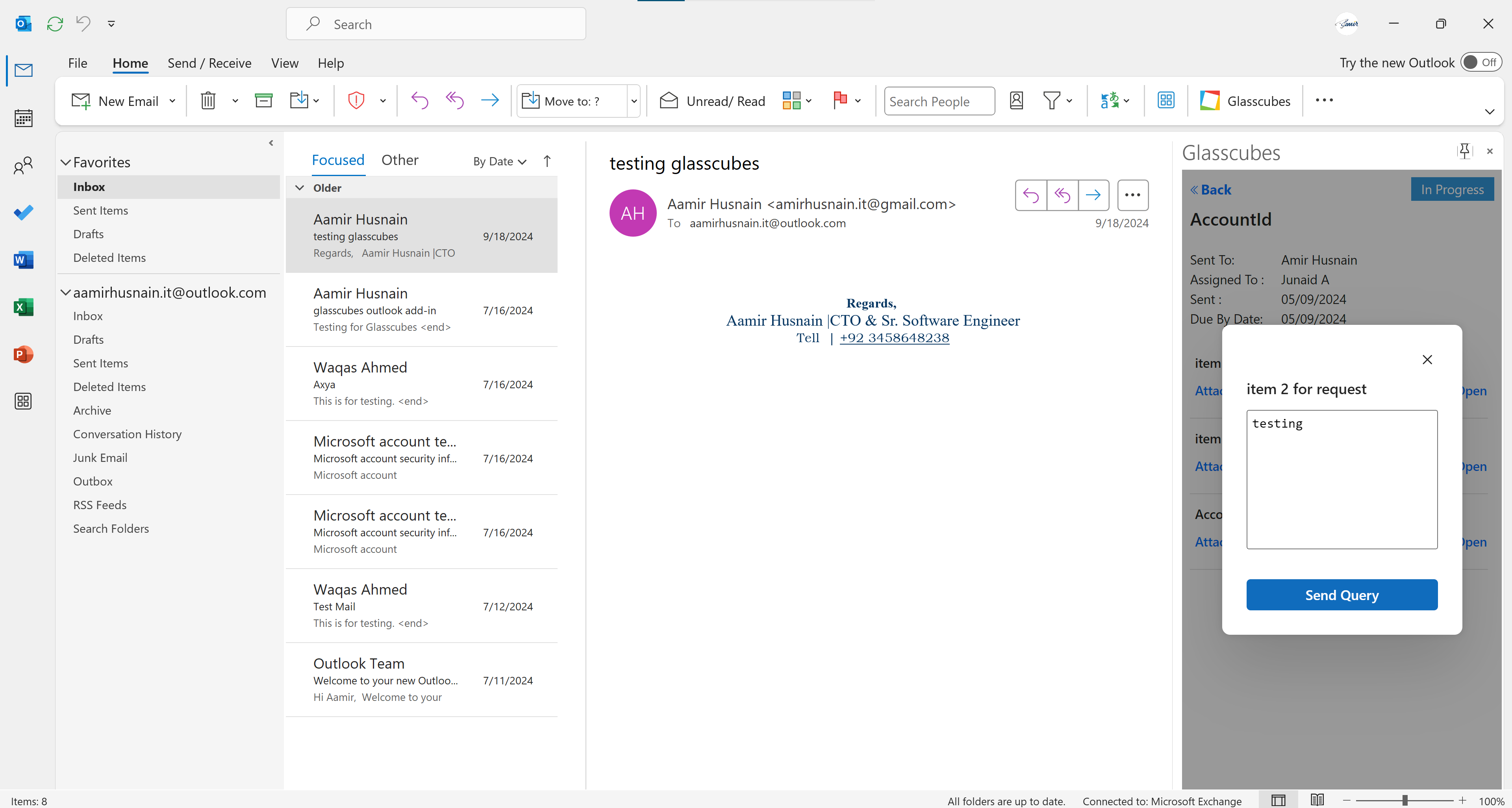Open the Calendar from the navigation sidebar

tap(24, 118)
